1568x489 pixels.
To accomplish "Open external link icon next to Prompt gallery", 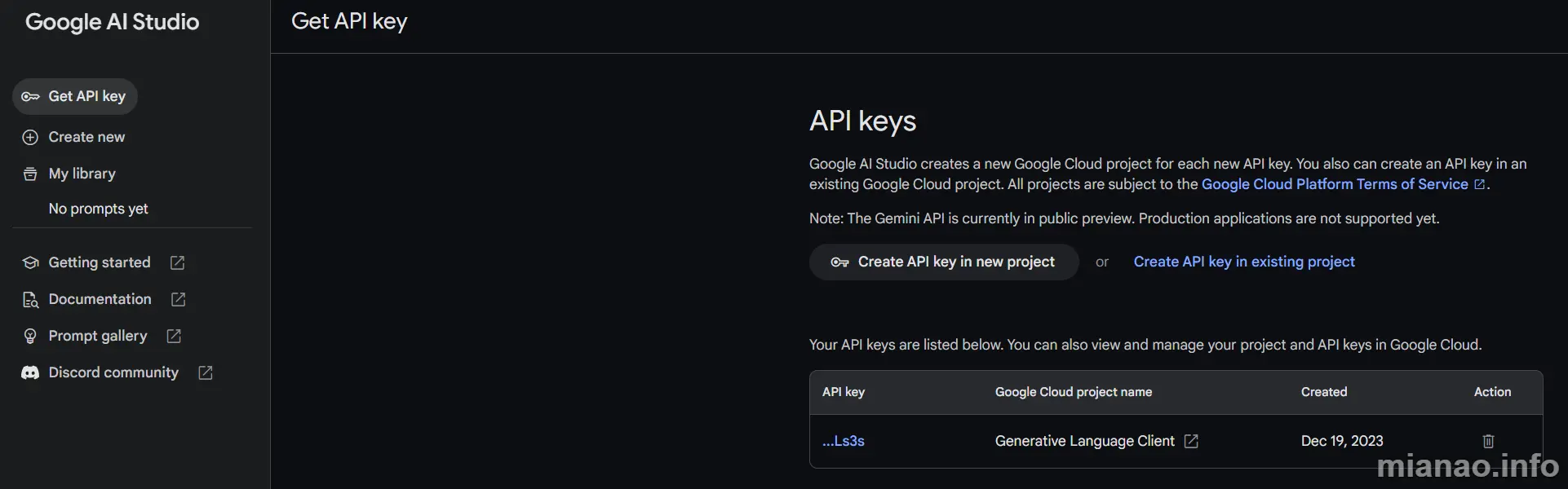I will click(174, 336).
